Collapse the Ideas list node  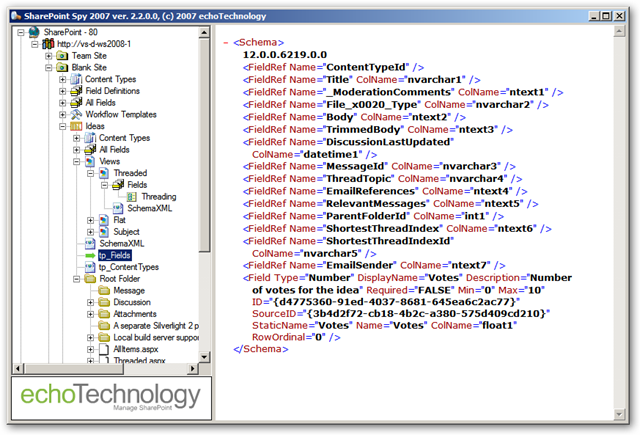62,127
